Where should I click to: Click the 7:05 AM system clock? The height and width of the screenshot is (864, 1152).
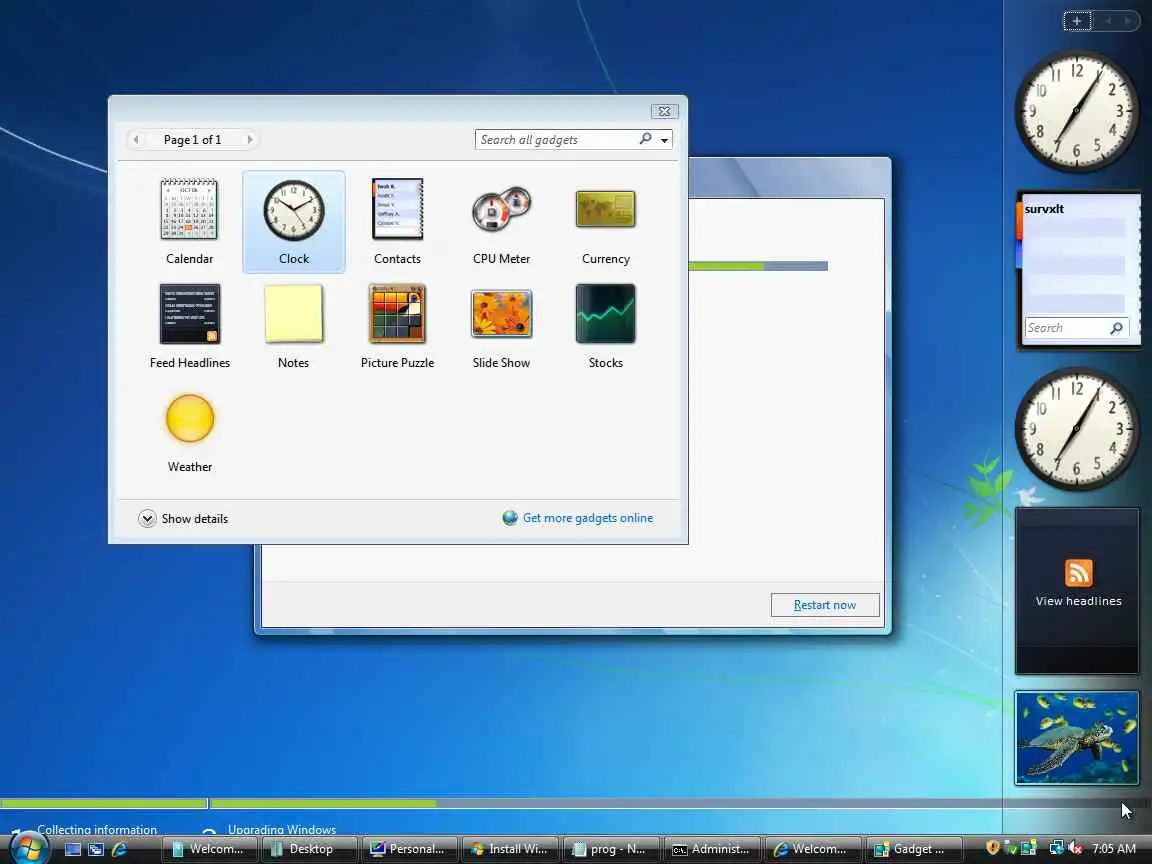coord(1113,849)
